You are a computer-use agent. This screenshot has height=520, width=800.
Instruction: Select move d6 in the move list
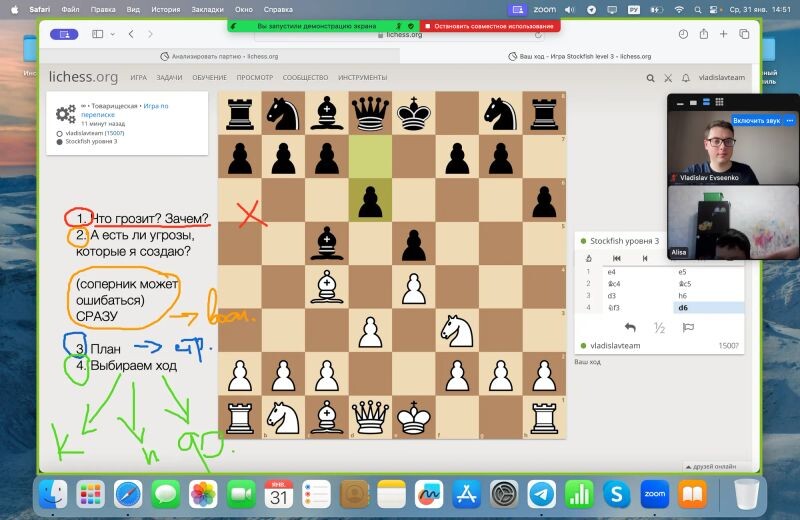683,308
